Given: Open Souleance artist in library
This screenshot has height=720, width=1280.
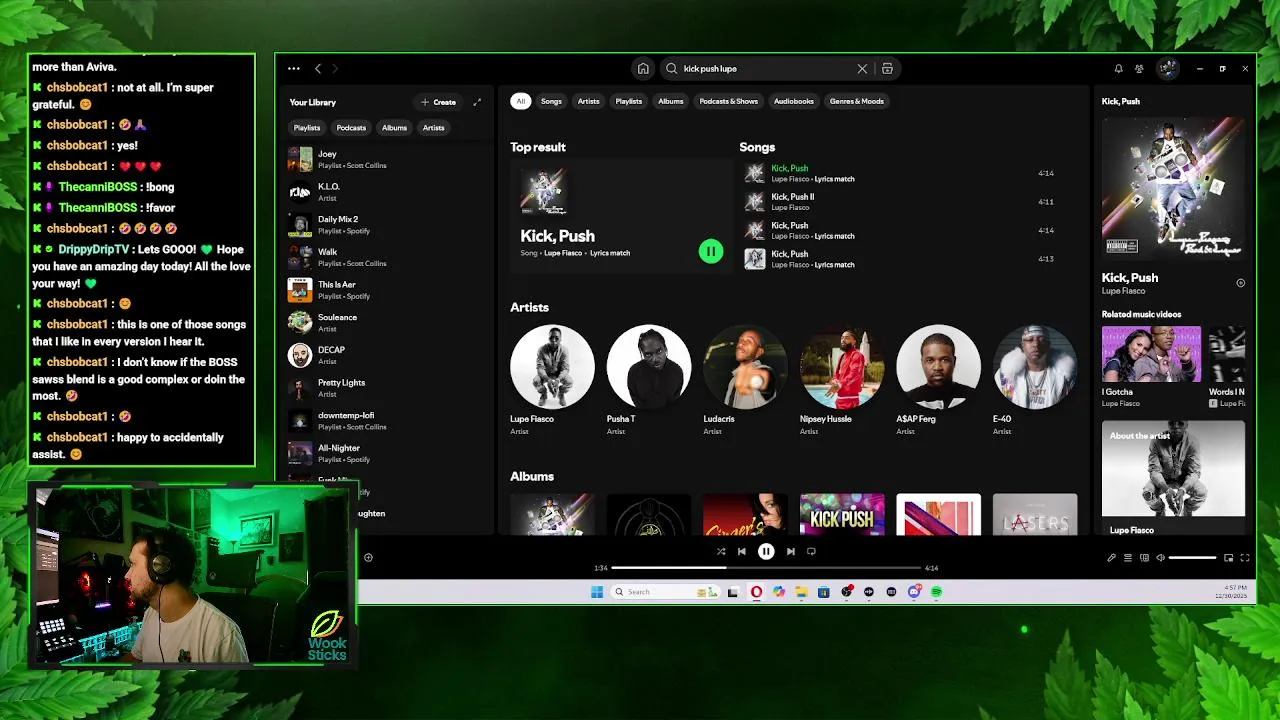Looking at the screenshot, I should click(385, 322).
